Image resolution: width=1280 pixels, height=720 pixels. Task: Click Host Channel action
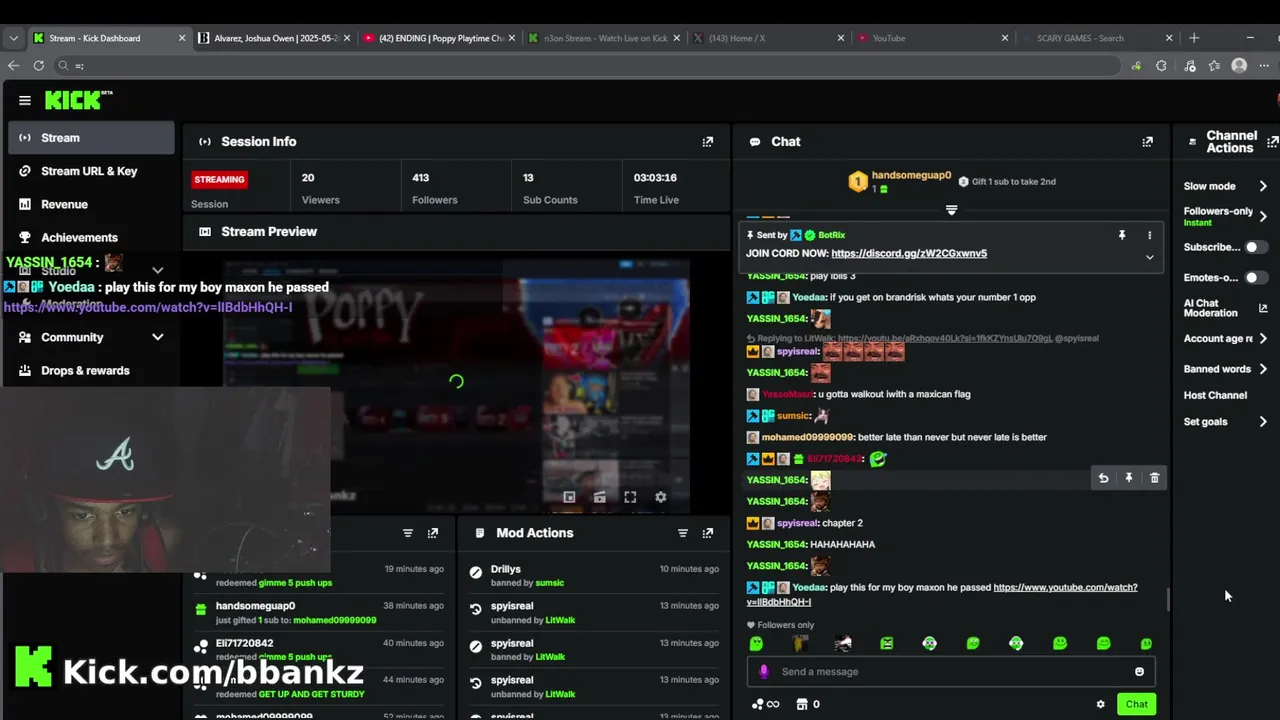pos(1215,395)
